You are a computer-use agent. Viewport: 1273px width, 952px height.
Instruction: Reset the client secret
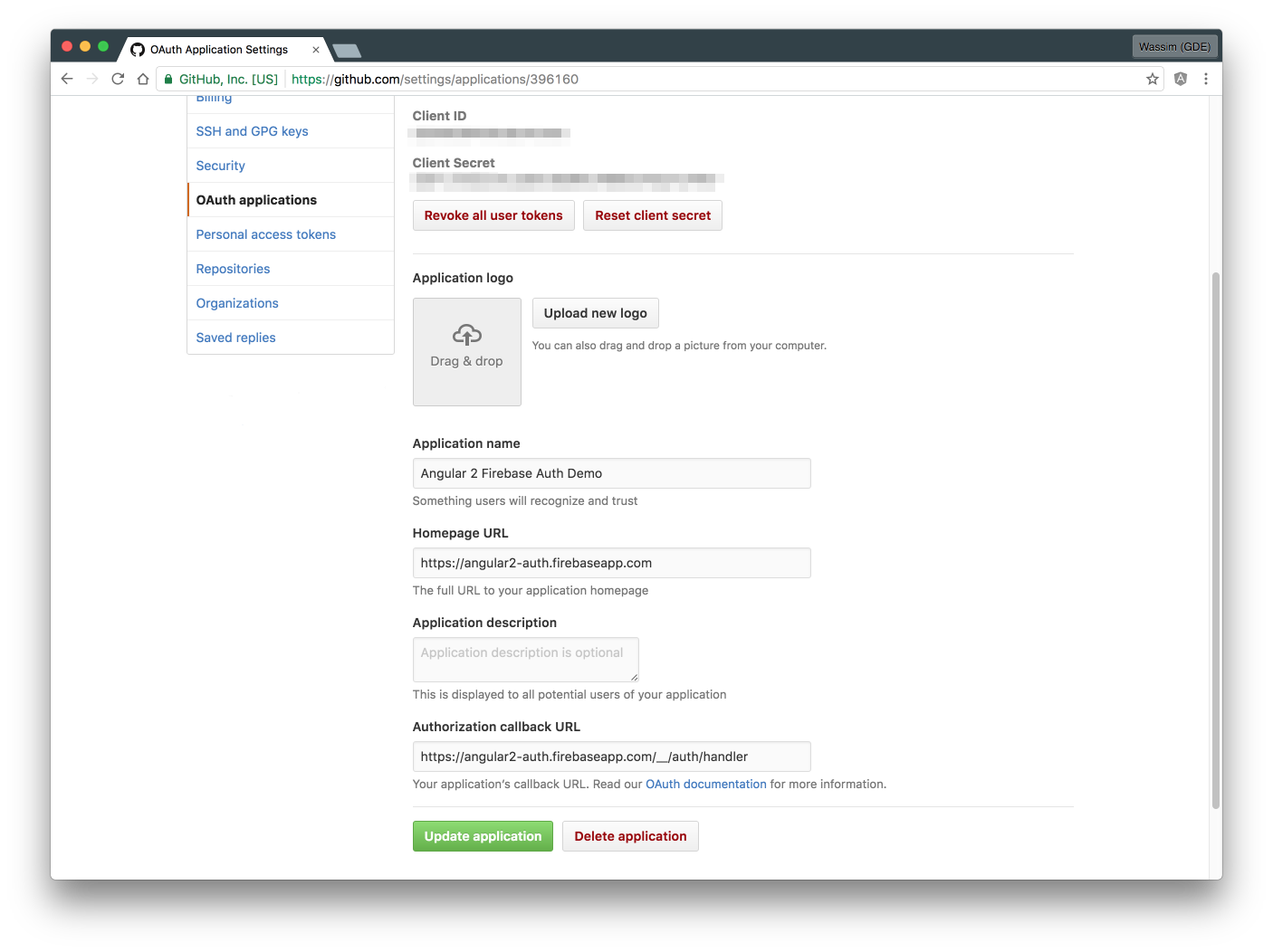pos(653,215)
